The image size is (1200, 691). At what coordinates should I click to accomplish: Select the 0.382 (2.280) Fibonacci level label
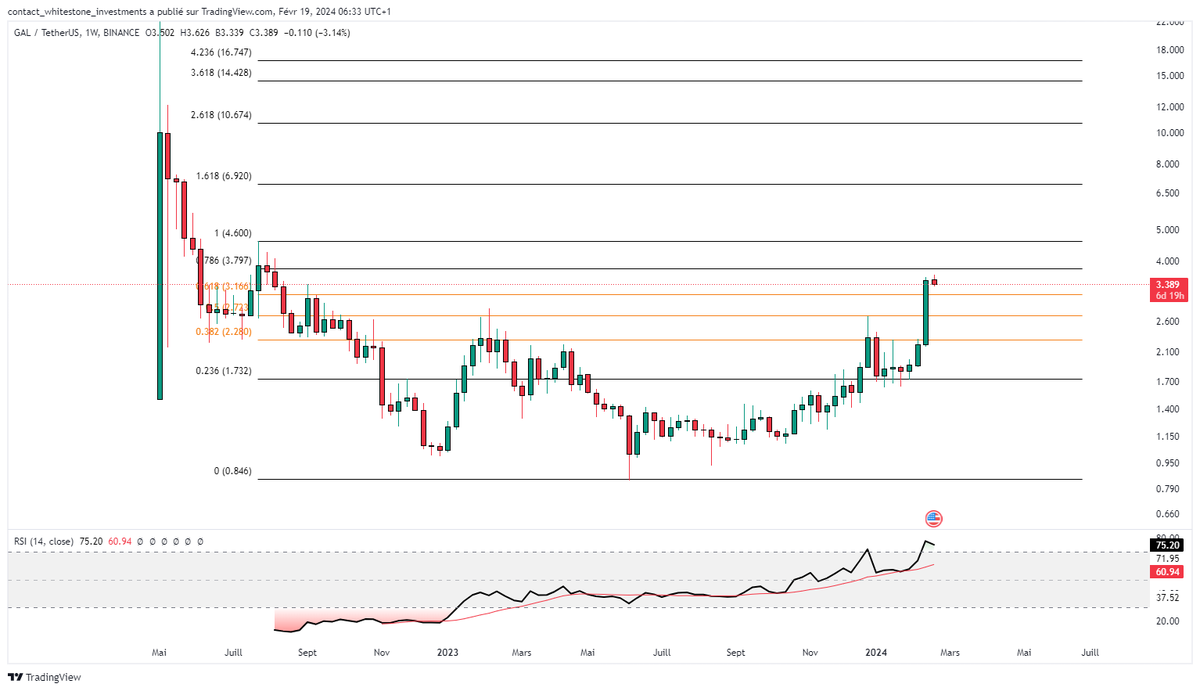click(x=224, y=332)
